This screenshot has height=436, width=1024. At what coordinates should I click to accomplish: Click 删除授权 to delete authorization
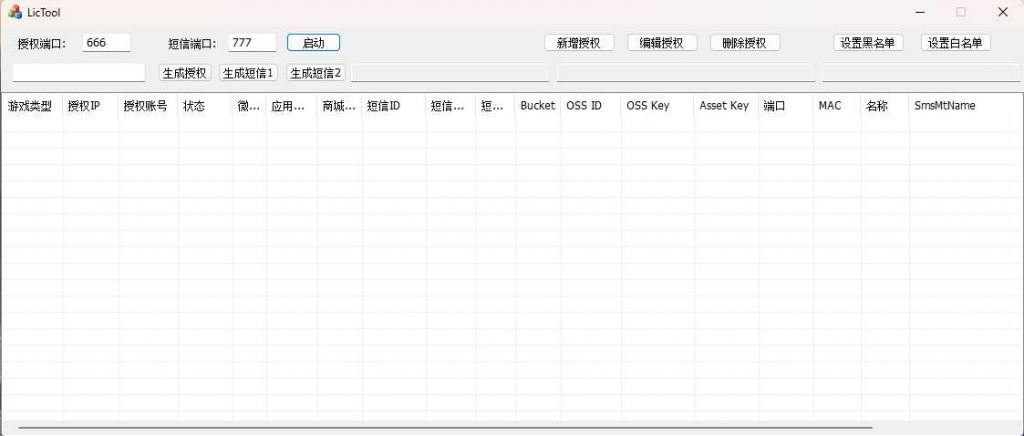[744, 43]
